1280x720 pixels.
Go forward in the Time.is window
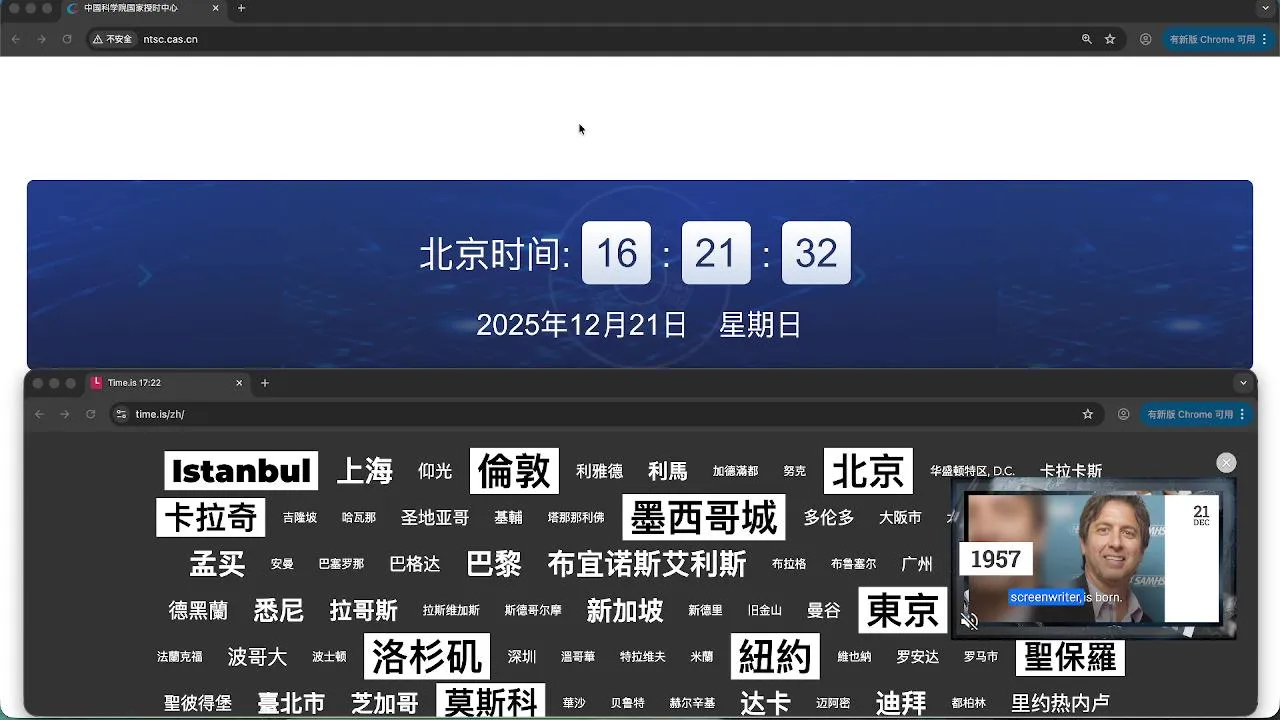coord(65,414)
